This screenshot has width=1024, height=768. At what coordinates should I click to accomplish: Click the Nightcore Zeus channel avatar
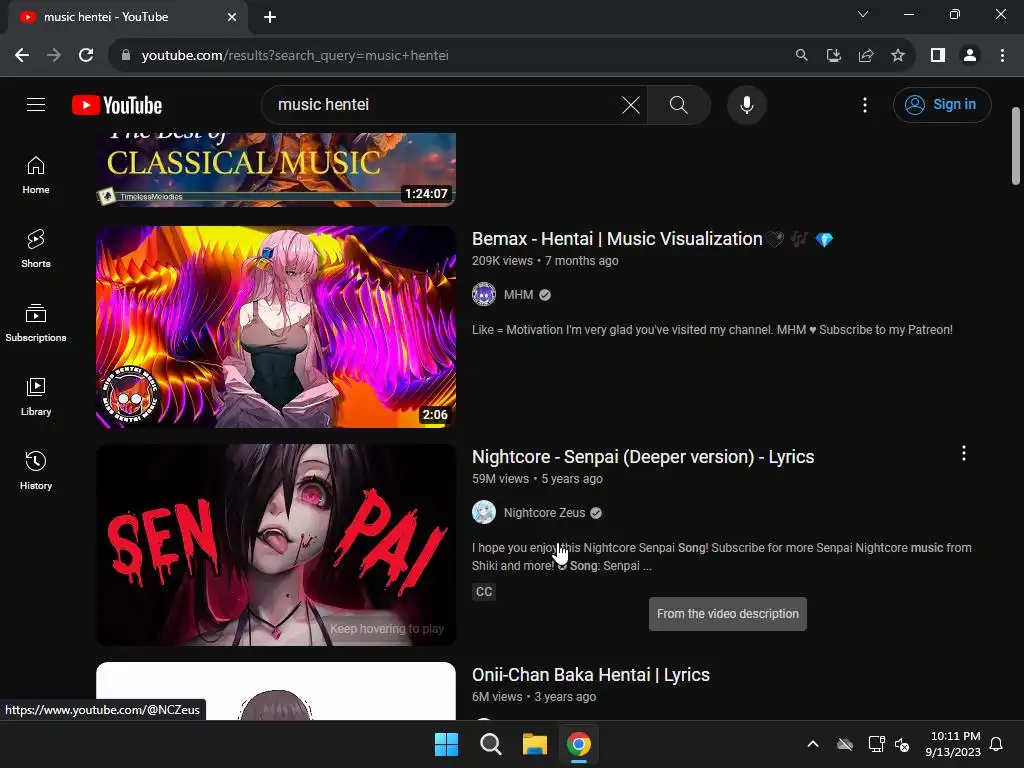click(484, 513)
